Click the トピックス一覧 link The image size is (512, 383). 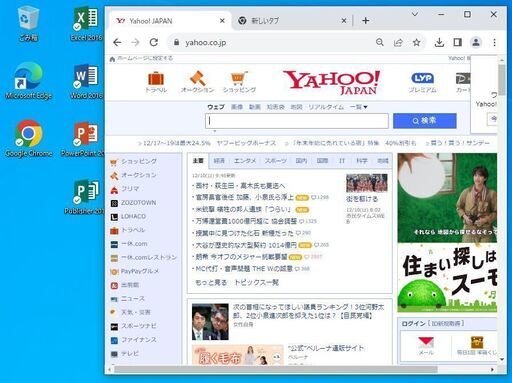[x=256, y=283]
